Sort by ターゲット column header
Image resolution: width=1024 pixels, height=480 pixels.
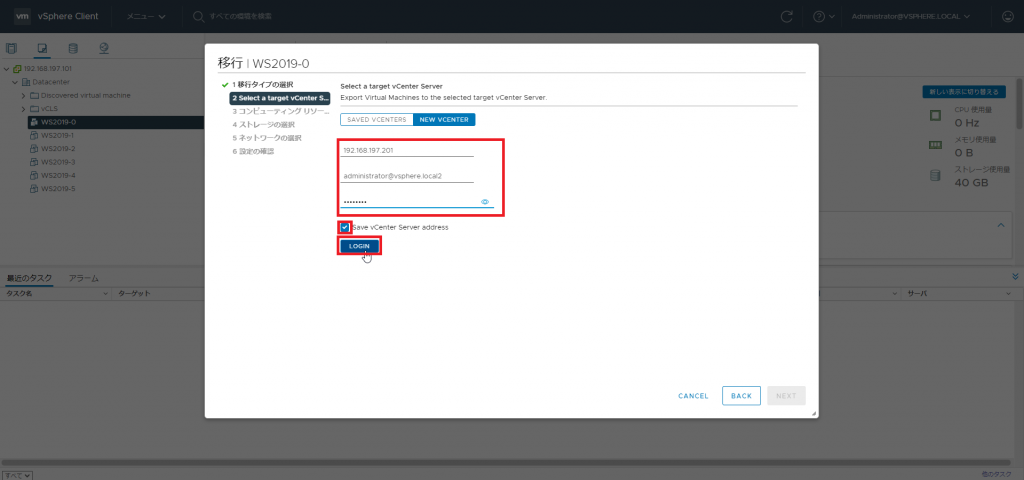(x=135, y=294)
